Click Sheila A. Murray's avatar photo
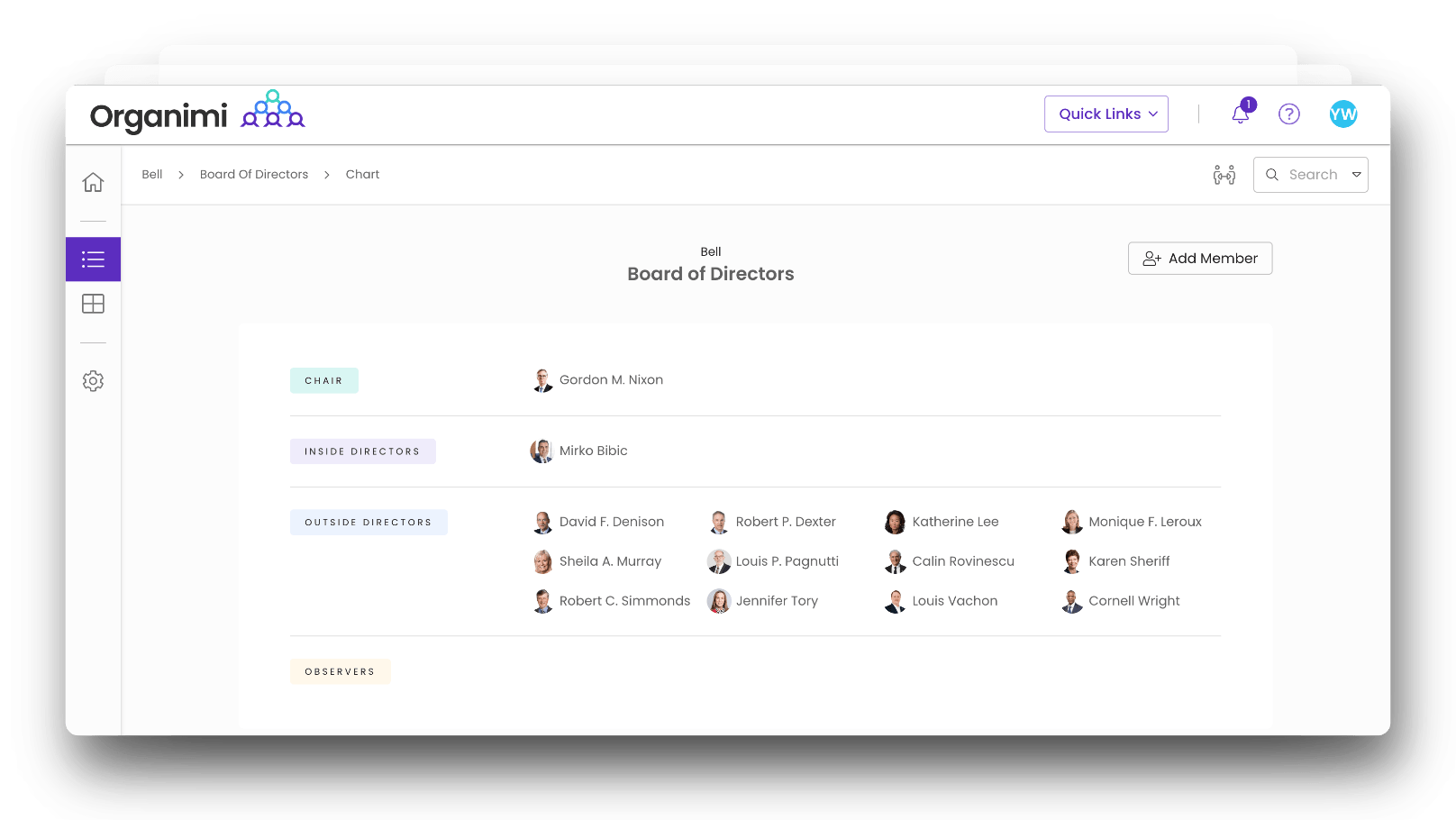The width and height of the screenshot is (1456, 820). (542, 561)
